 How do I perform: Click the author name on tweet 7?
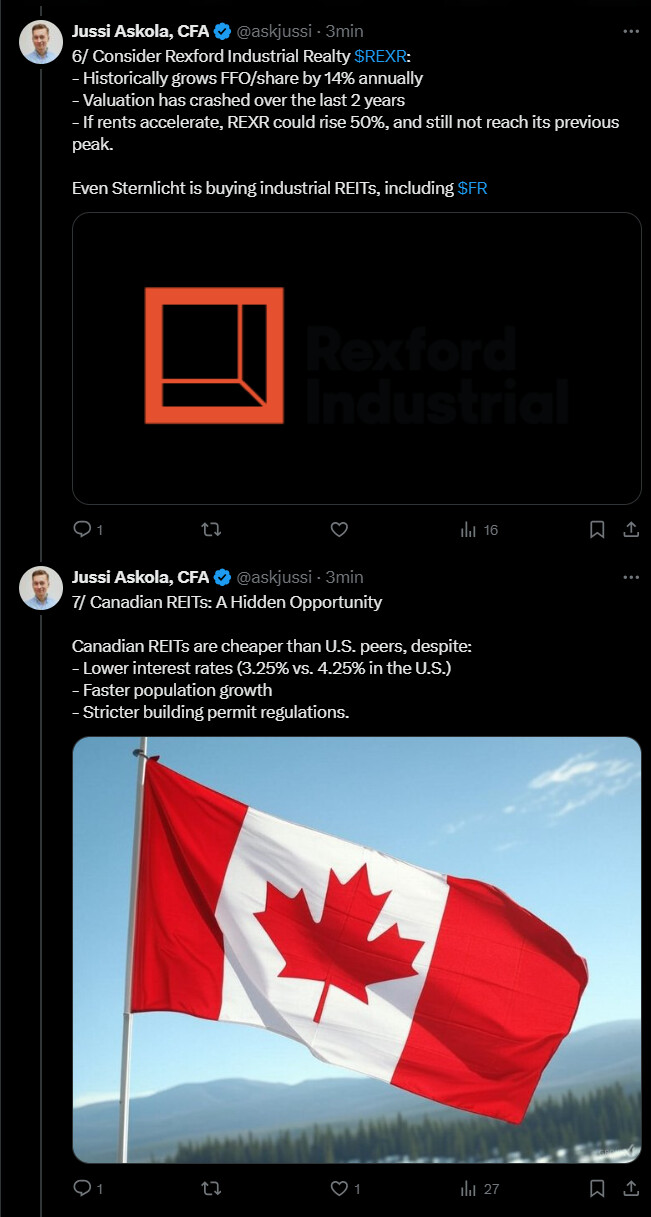(140, 577)
